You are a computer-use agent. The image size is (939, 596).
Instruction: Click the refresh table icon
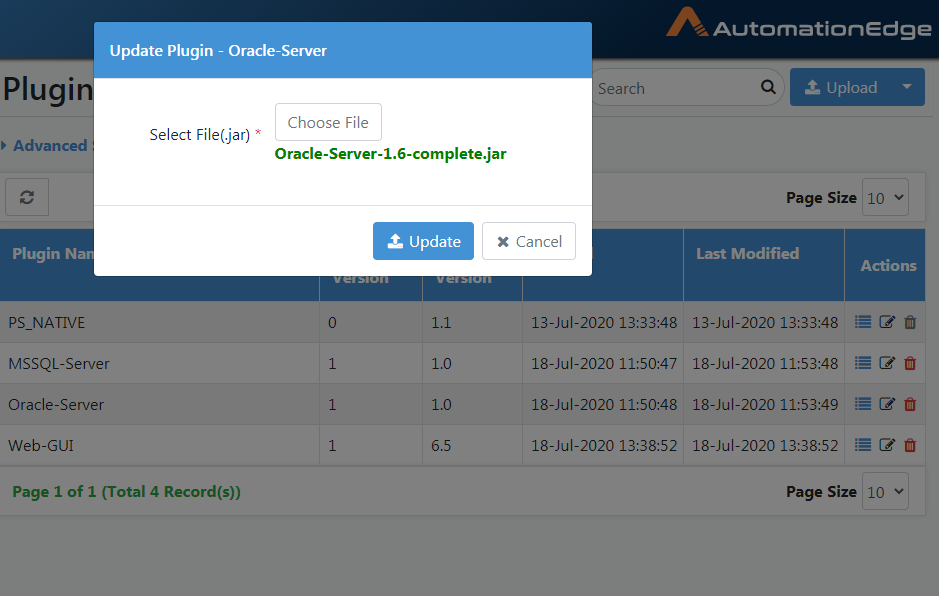click(x=27, y=197)
